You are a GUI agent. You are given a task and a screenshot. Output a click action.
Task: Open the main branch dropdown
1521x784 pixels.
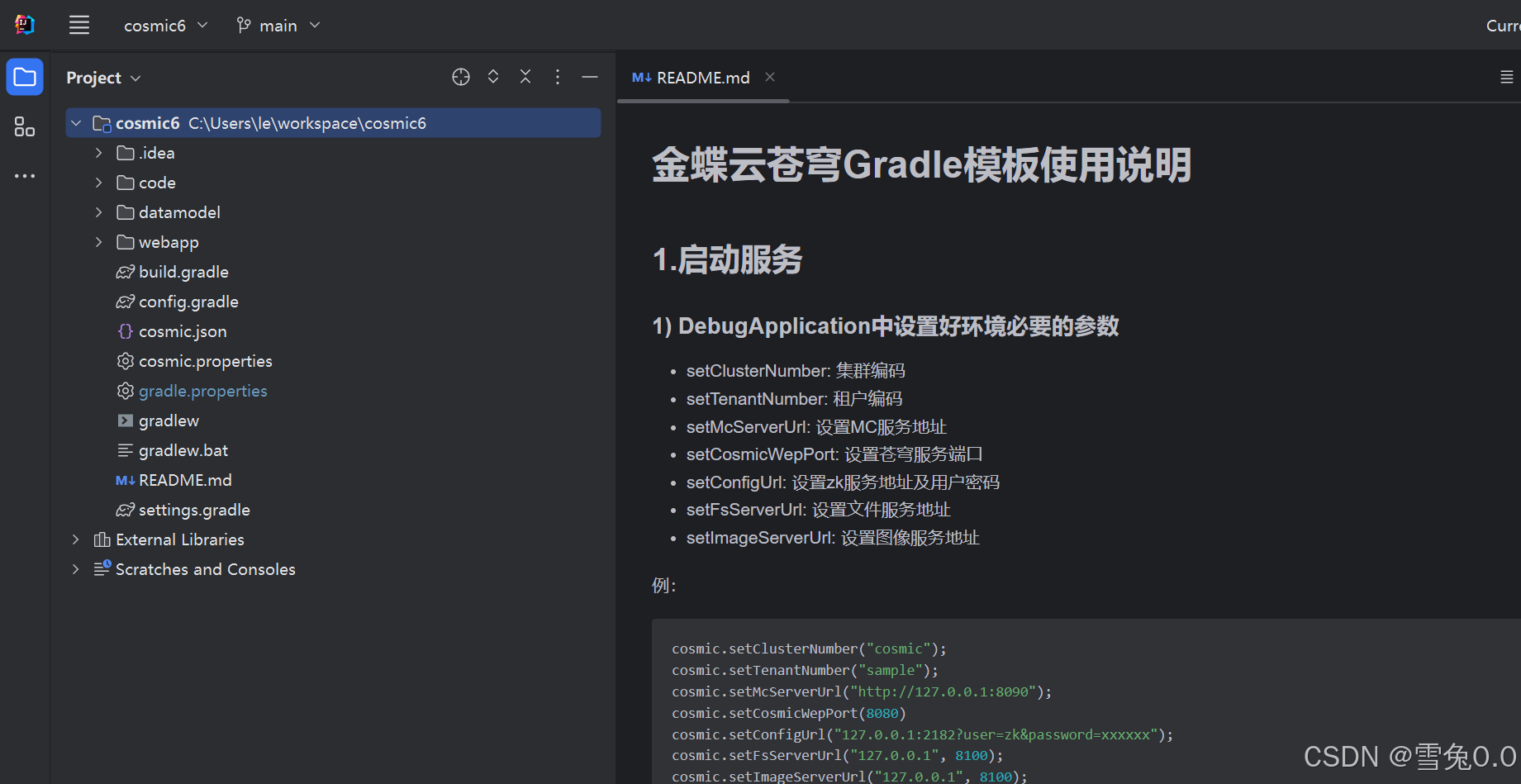(x=278, y=26)
